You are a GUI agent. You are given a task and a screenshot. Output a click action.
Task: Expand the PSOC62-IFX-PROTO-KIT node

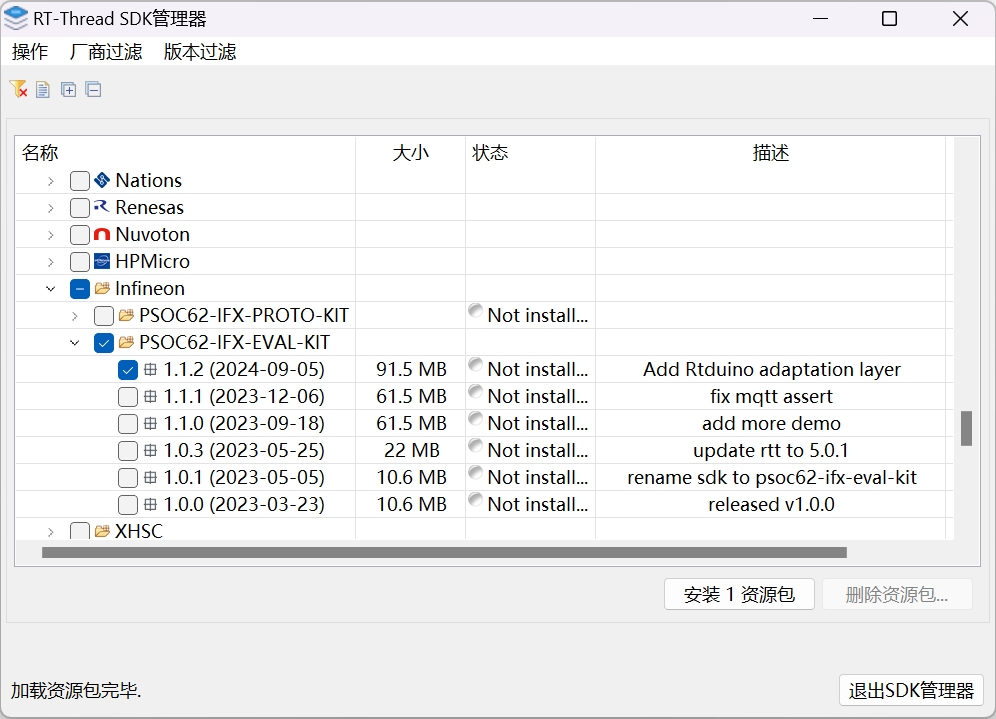tap(75, 316)
